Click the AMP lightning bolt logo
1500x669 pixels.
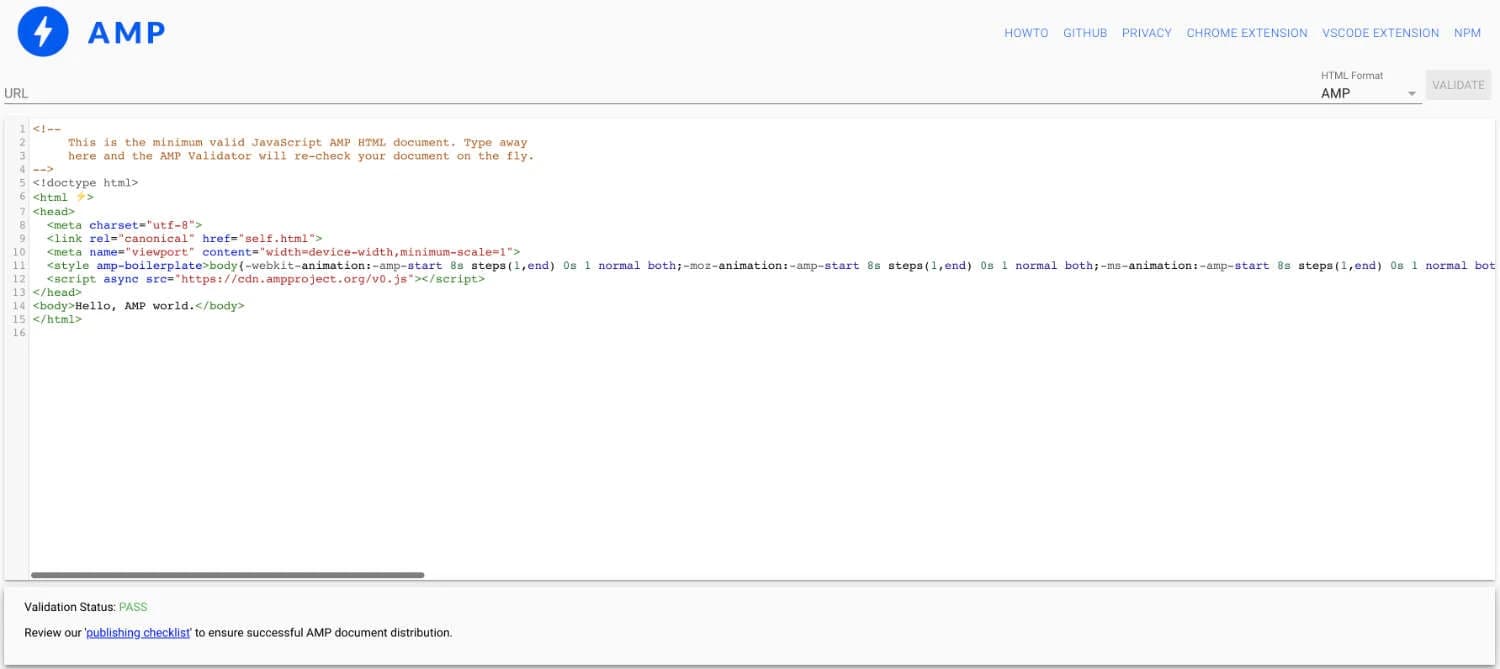[x=42, y=31]
